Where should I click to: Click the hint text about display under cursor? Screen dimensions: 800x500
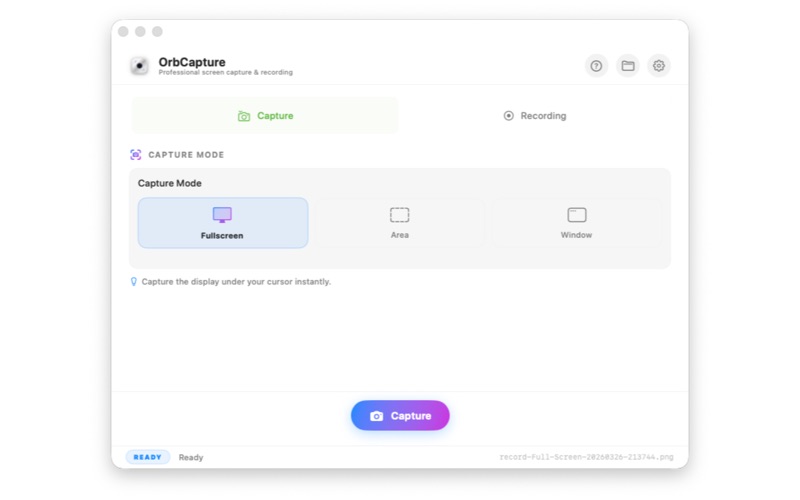point(236,282)
